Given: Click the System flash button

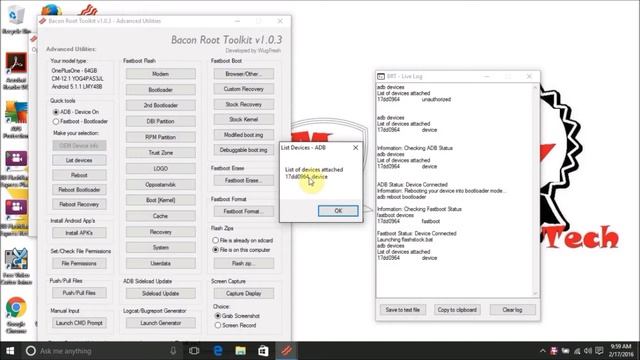Looking at the screenshot, I should [160, 247].
